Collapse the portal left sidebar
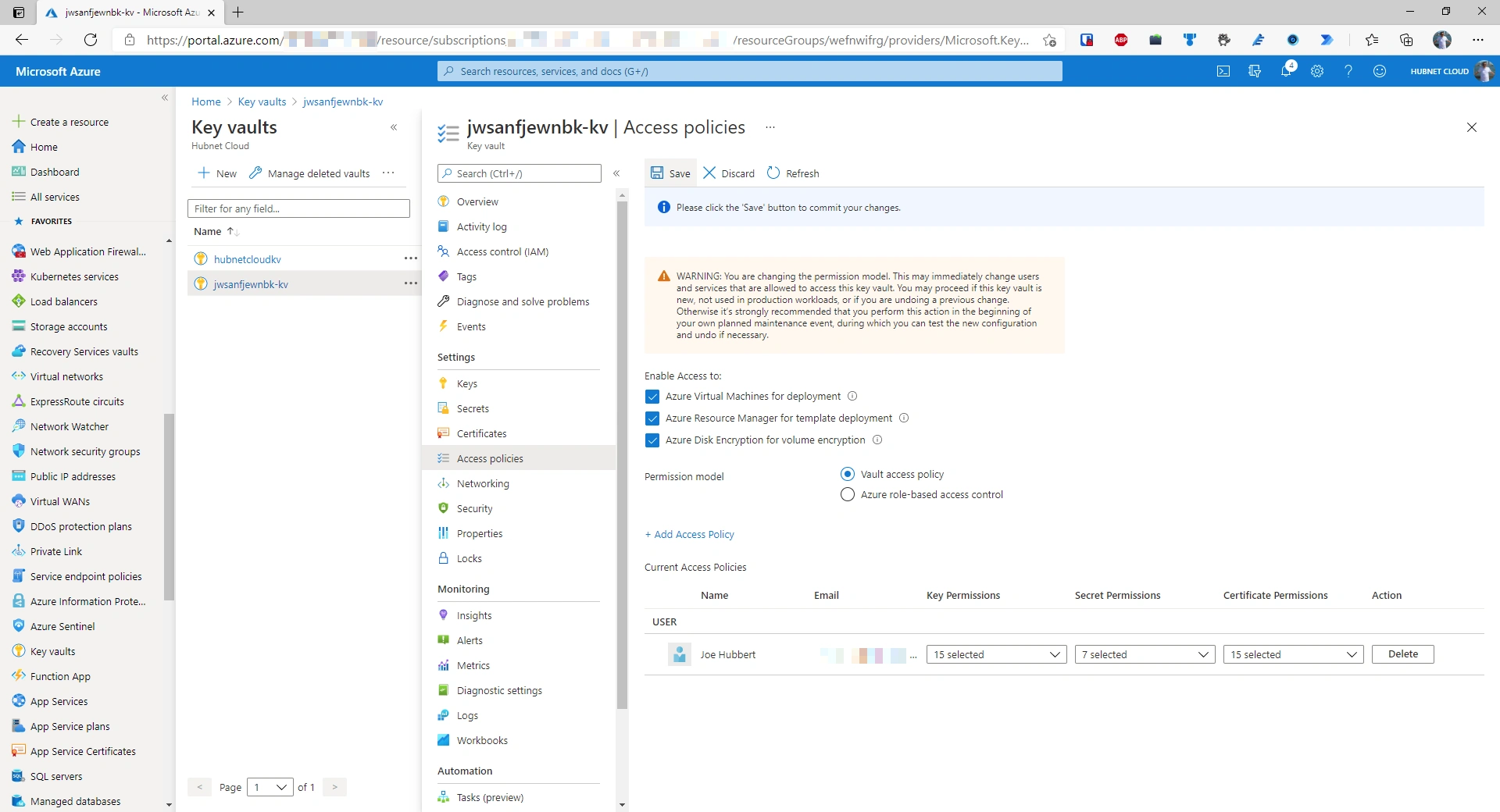 tap(165, 98)
